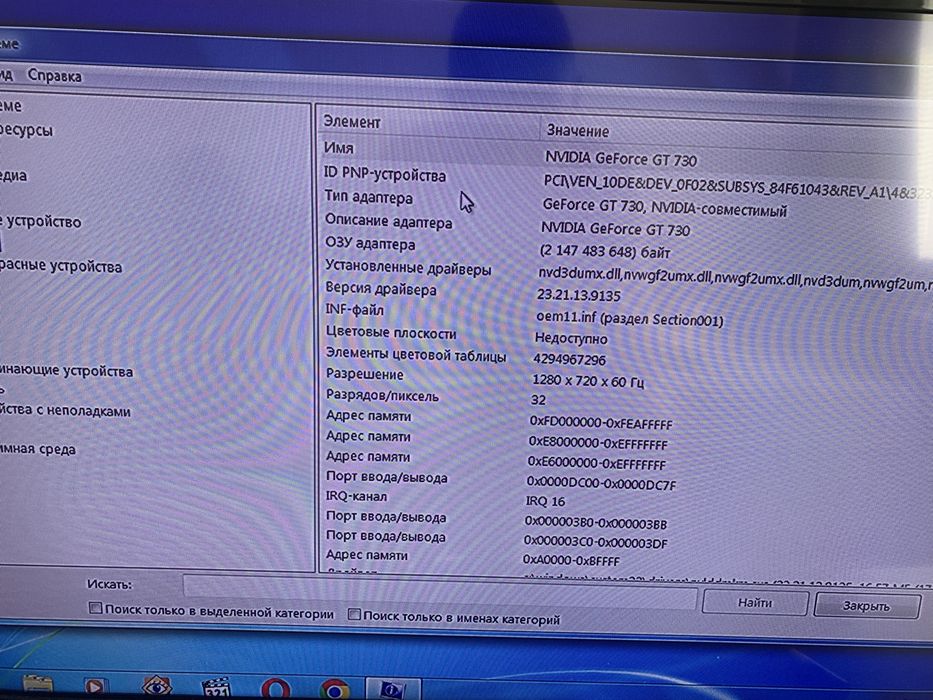
Task: Click the value '4294967296'
Action: click(569, 360)
